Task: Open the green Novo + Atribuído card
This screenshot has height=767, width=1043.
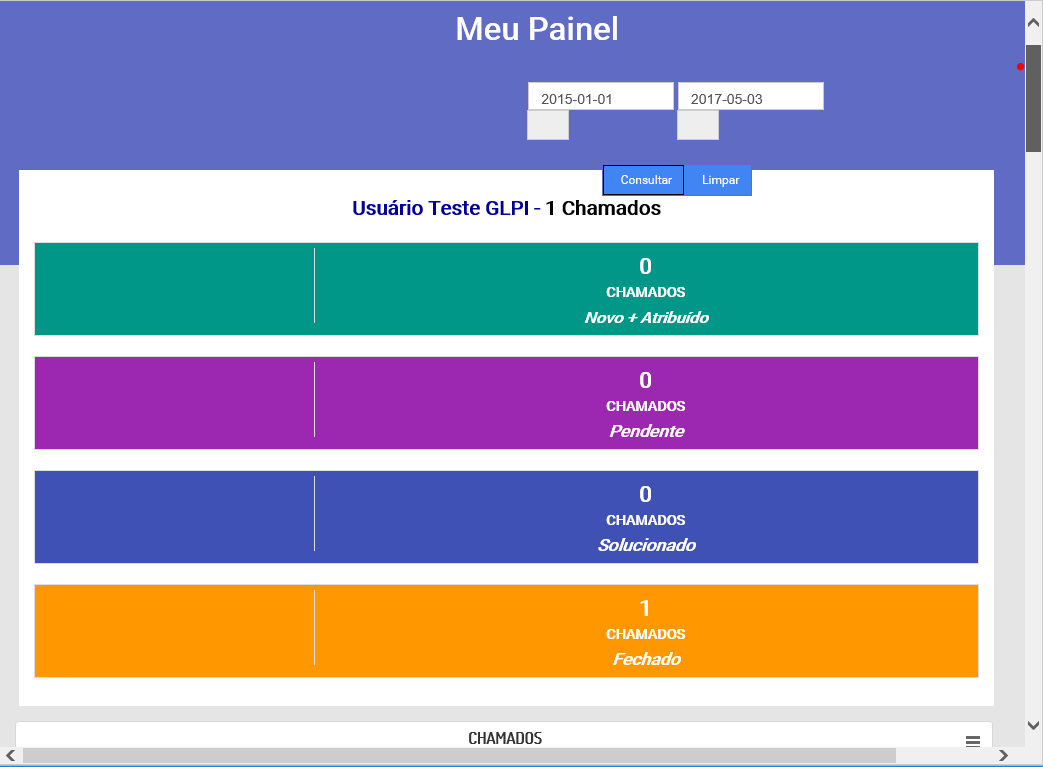Action: pos(506,289)
